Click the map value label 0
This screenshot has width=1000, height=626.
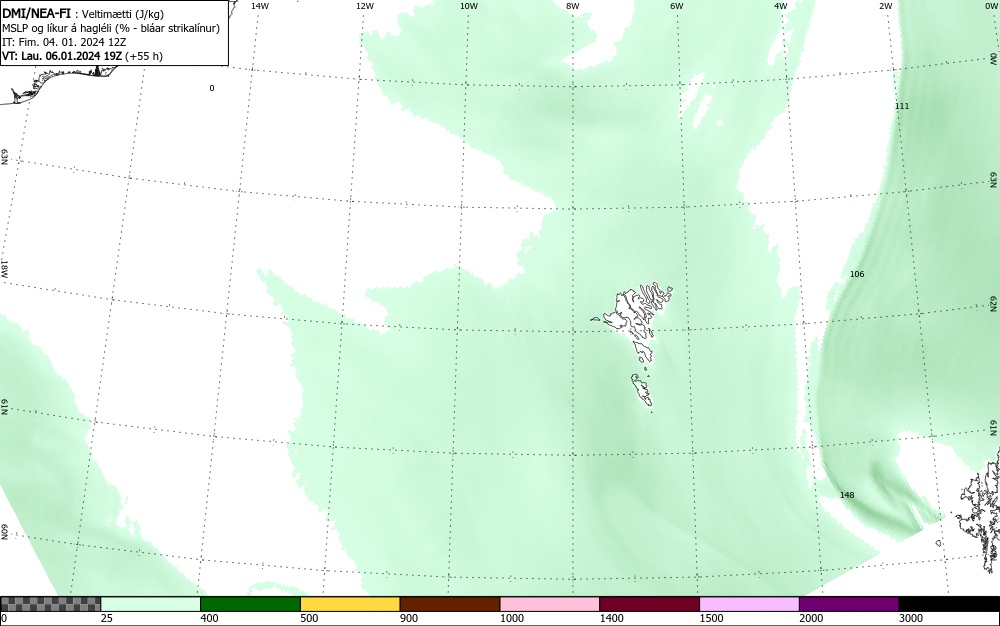[x=212, y=88]
